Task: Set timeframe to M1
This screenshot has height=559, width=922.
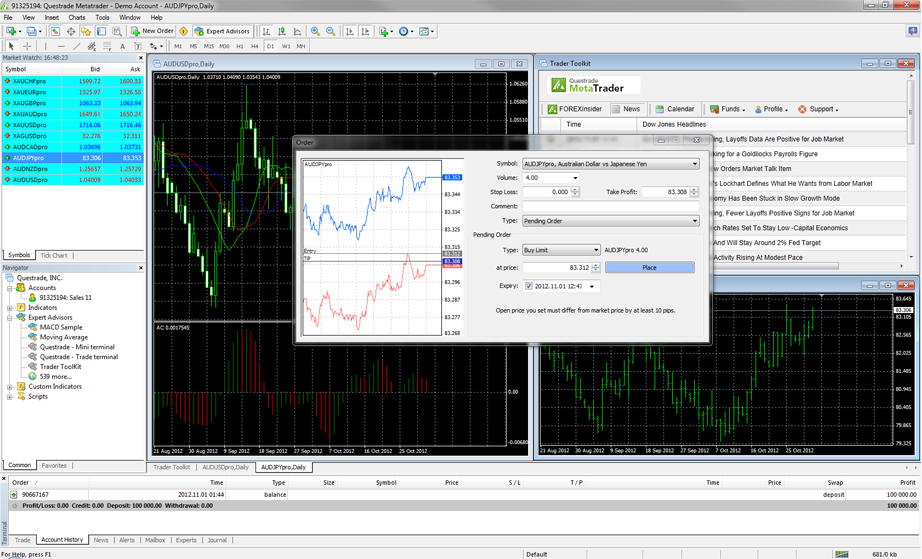Action: 178,46
